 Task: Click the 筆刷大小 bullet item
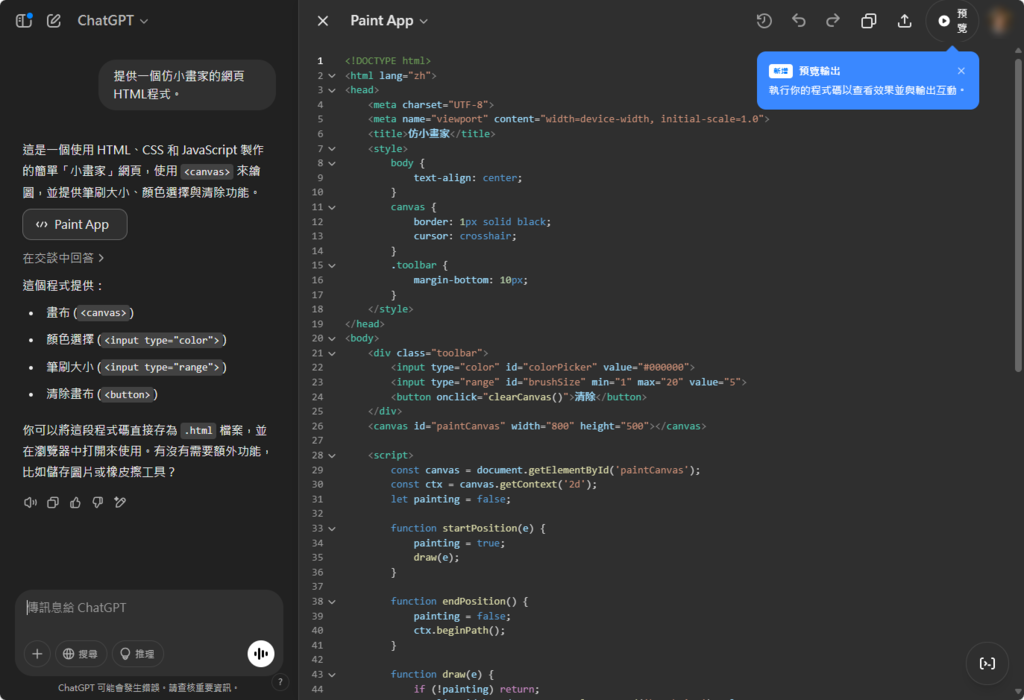[136, 368]
